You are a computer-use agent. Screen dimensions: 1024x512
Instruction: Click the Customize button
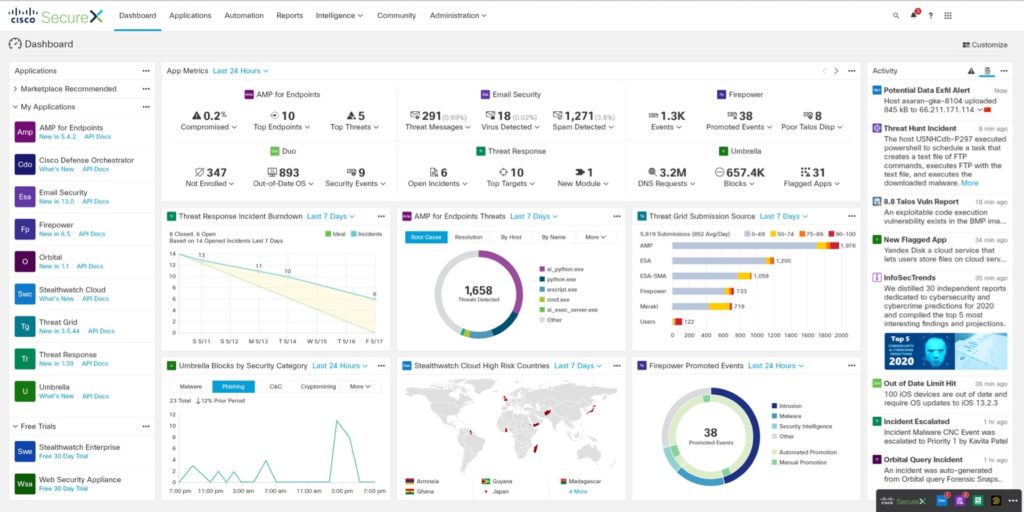coord(984,45)
